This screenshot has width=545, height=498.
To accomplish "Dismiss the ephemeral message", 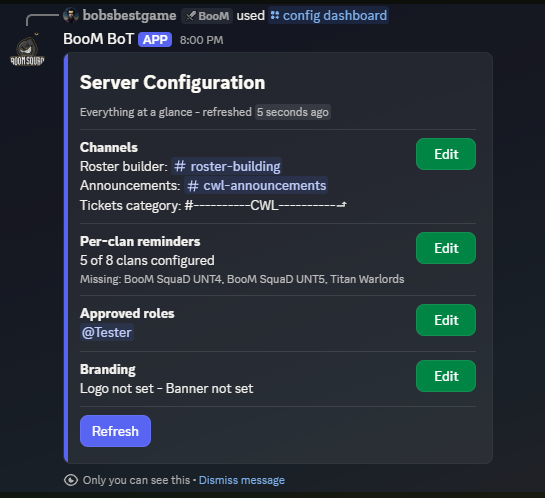I will (242, 480).
